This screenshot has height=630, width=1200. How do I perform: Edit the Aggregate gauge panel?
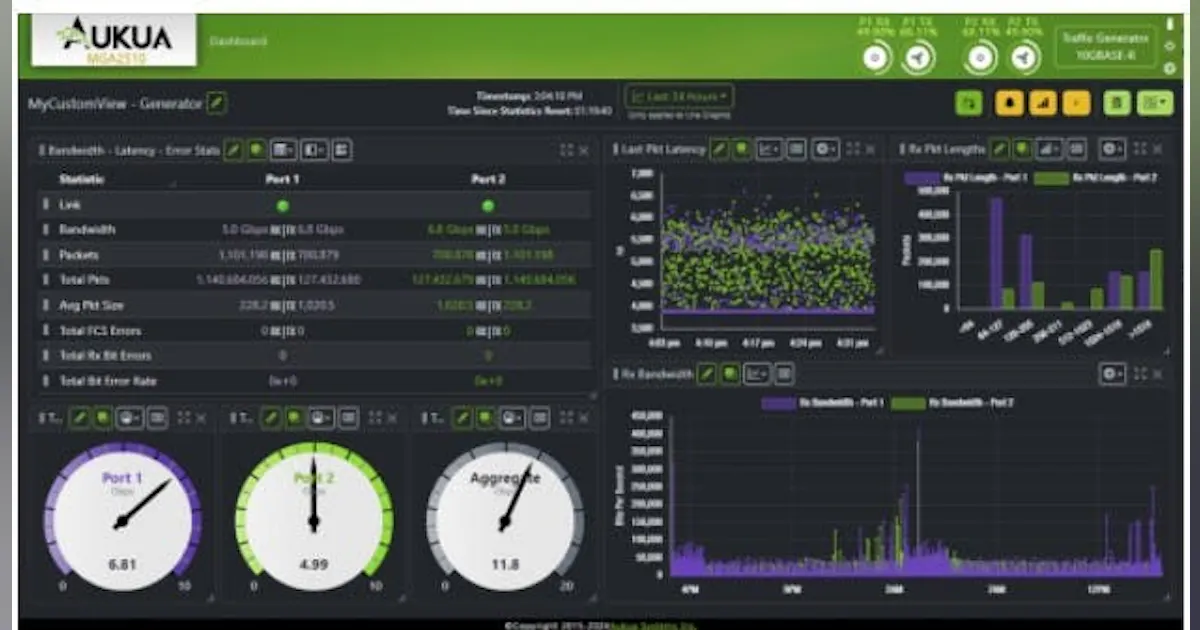[464, 417]
